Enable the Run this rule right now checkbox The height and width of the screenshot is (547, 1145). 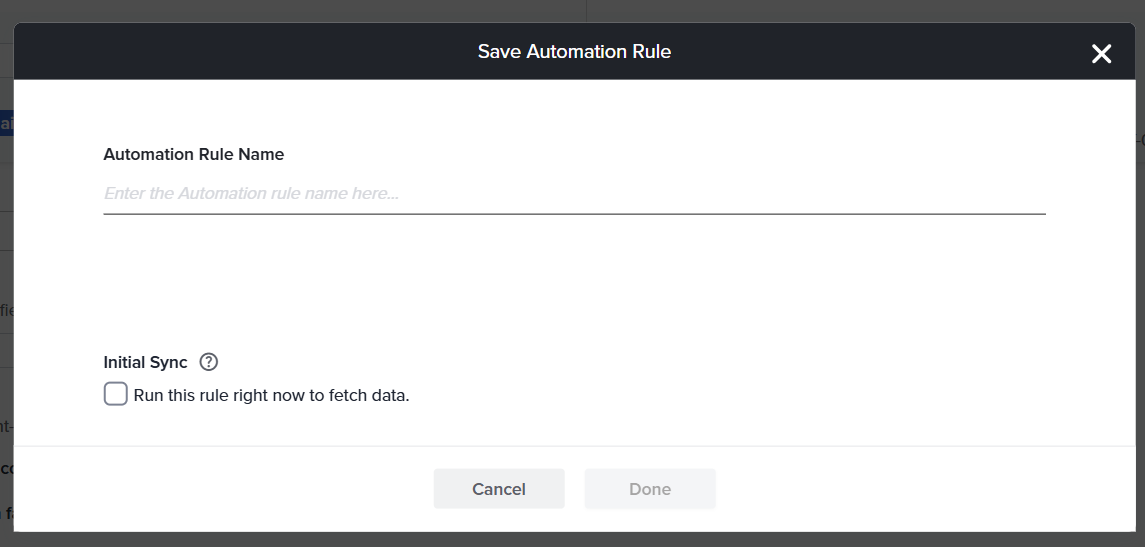(116, 394)
